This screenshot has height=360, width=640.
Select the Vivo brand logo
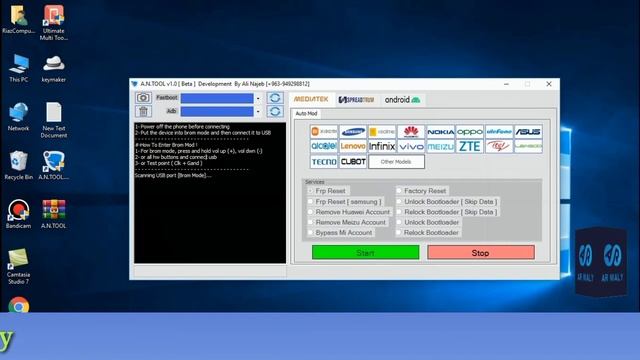click(x=411, y=146)
